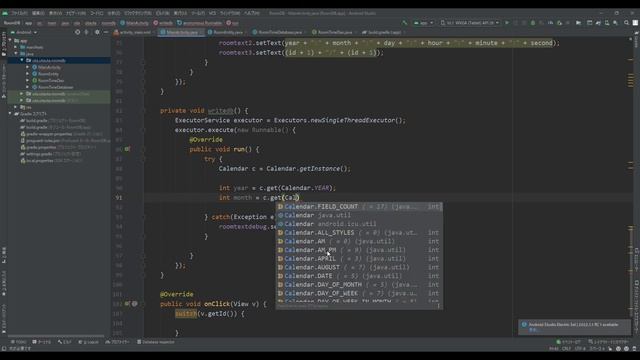This screenshot has width=640, height=360.
Task: Select MainActivity in the project tree
Action: [49, 67]
